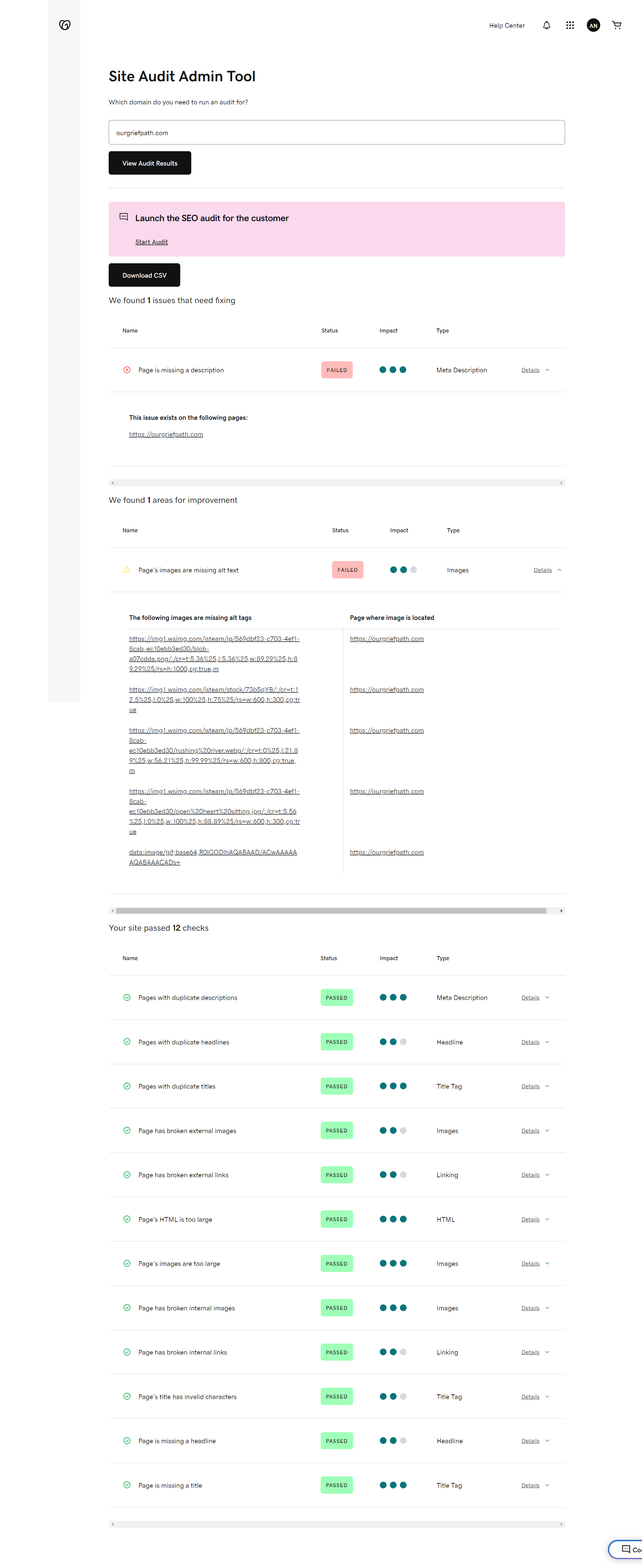Open the Help Center menu item
This screenshot has width=642, height=1568.
click(x=506, y=25)
